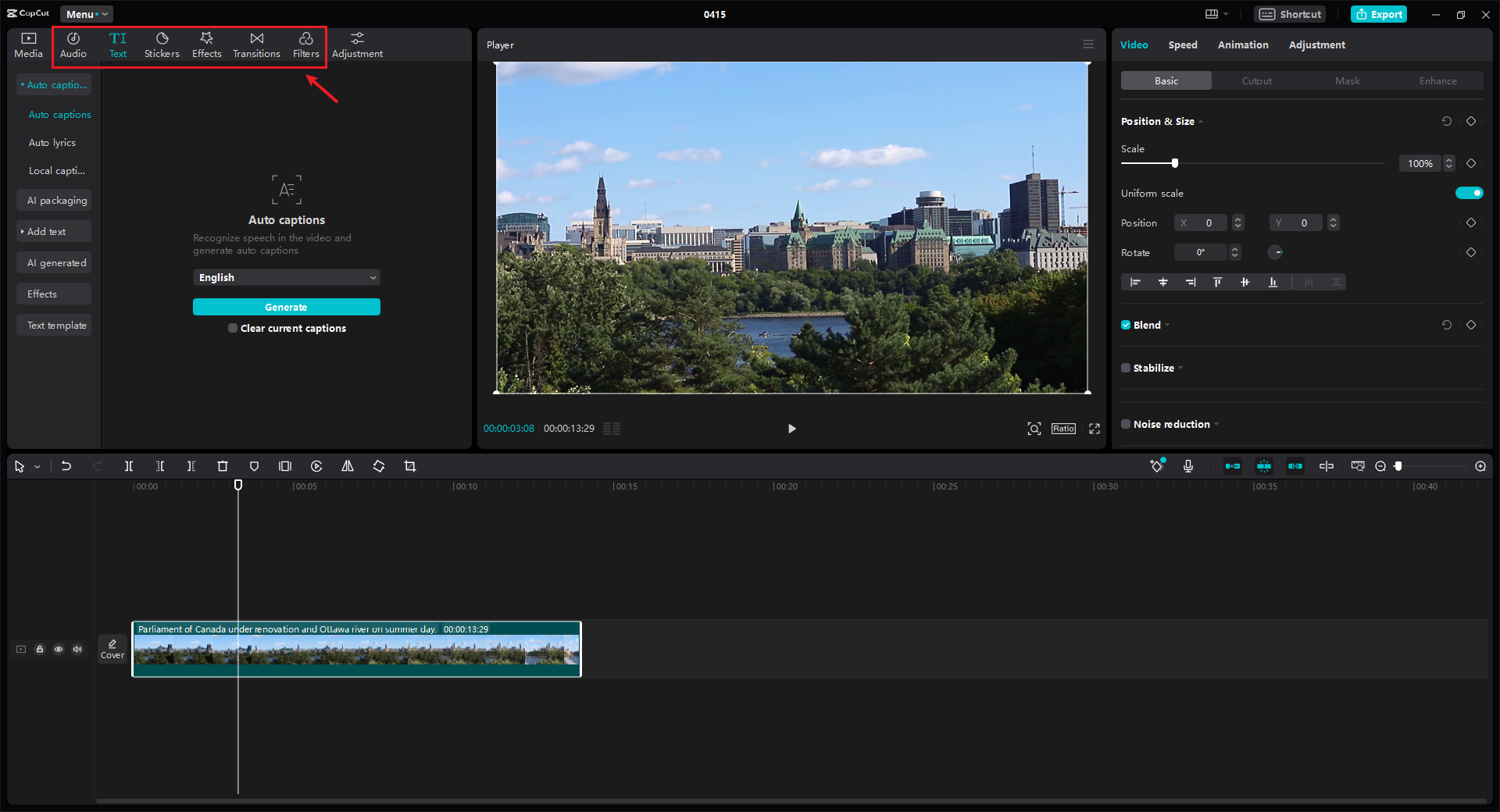Open the Stickers panel
The height and width of the screenshot is (812, 1500).
click(x=162, y=45)
